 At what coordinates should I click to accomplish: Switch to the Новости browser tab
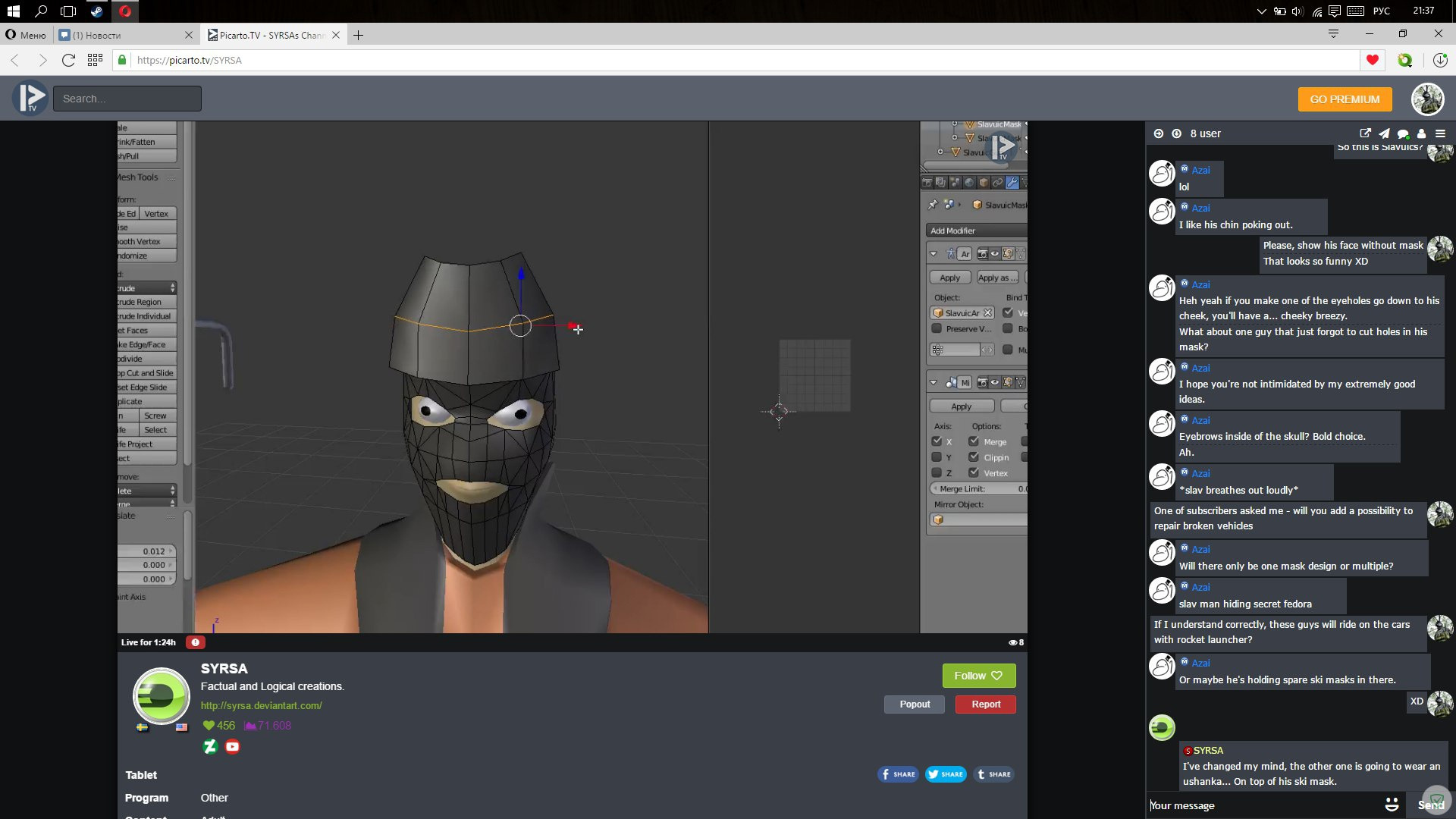click(x=121, y=35)
